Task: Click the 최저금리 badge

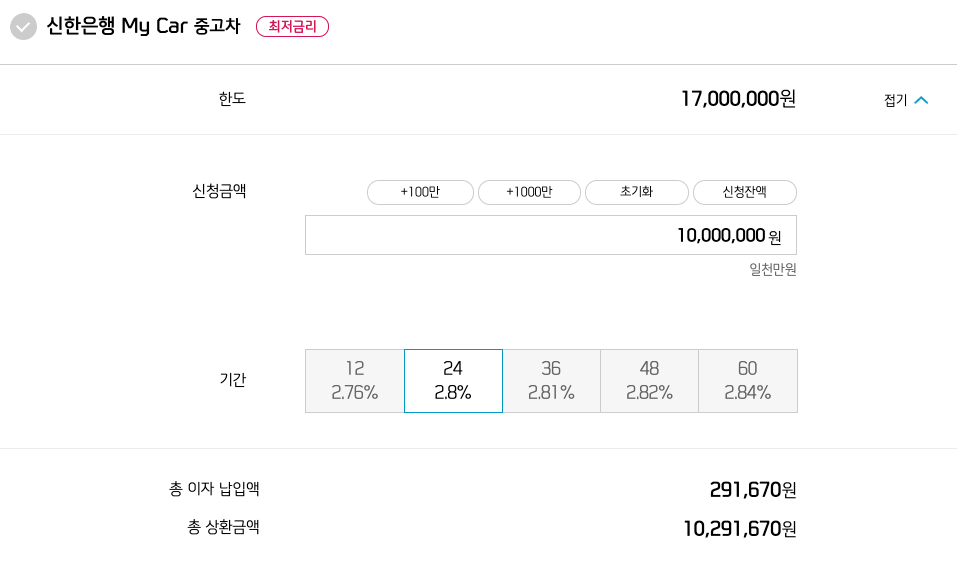Action: (x=292, y=27)
